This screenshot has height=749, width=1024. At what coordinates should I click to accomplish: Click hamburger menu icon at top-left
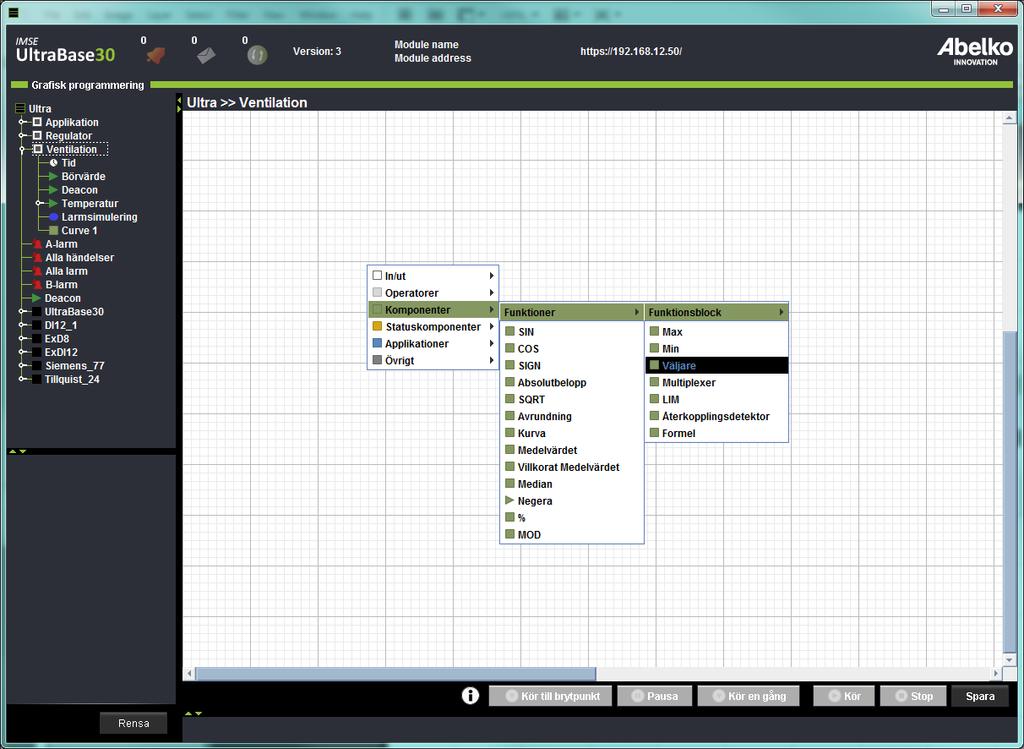point(12,12)
